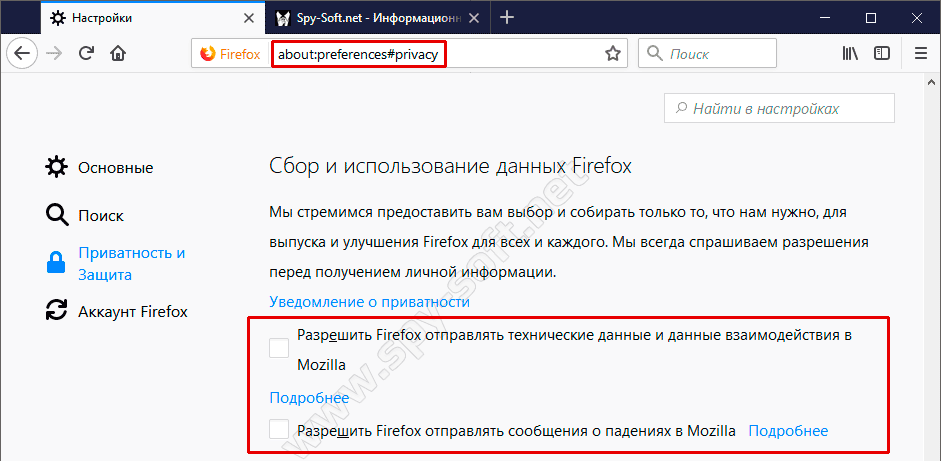Open the Library icon in toolbar

850,54
